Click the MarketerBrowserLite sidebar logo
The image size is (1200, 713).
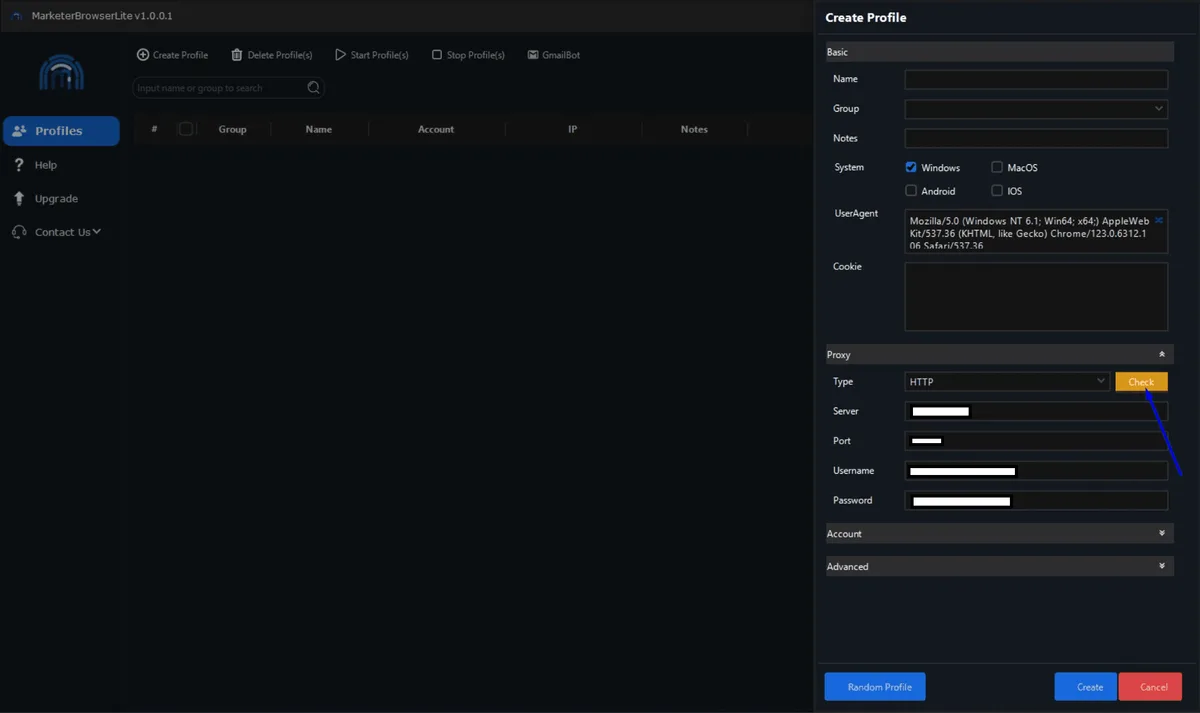61,72
